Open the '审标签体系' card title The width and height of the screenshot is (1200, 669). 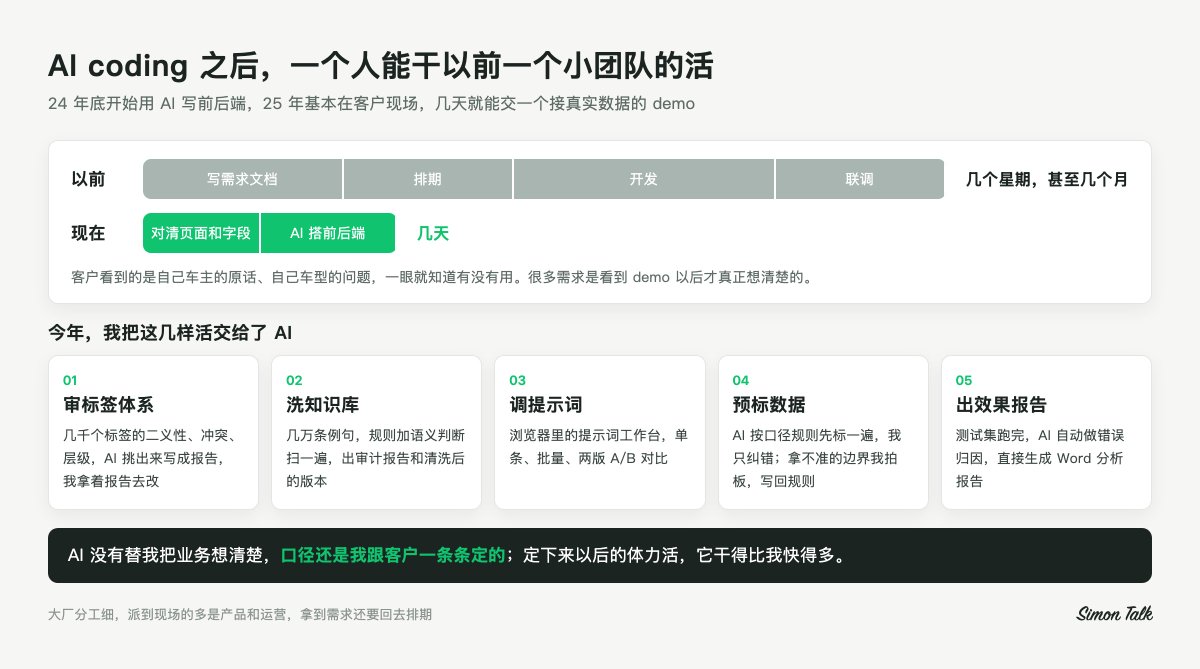pyautogui.click(x=108, y=405)
